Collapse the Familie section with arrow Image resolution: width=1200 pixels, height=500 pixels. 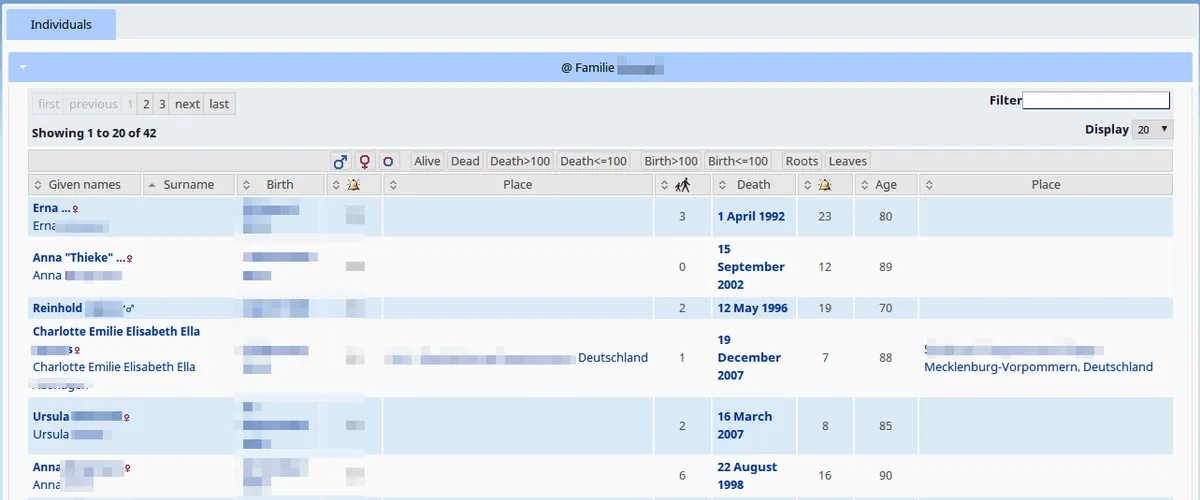[x=22, y=68]
